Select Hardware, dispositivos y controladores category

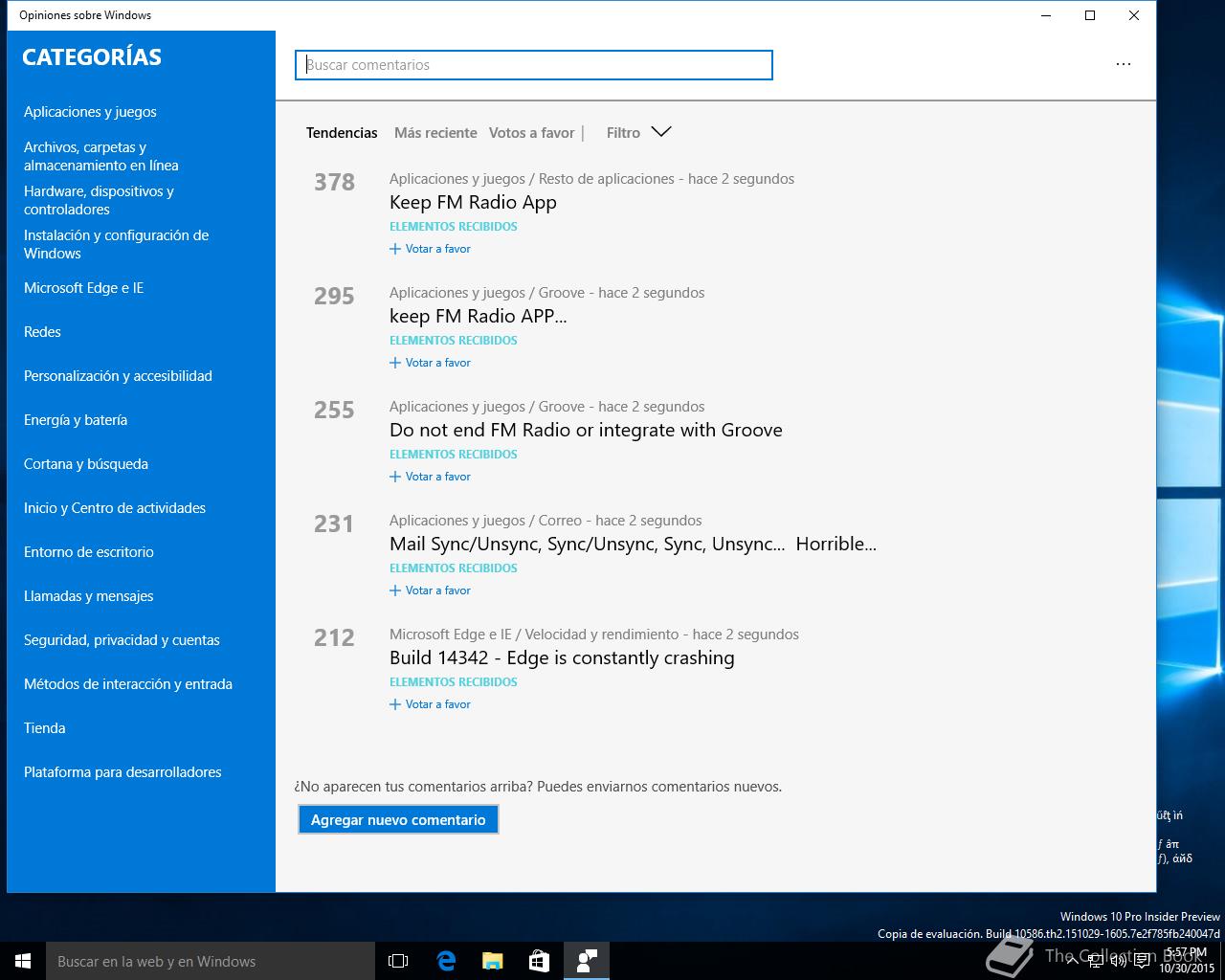pyautogui.click(x=99, y=200)
